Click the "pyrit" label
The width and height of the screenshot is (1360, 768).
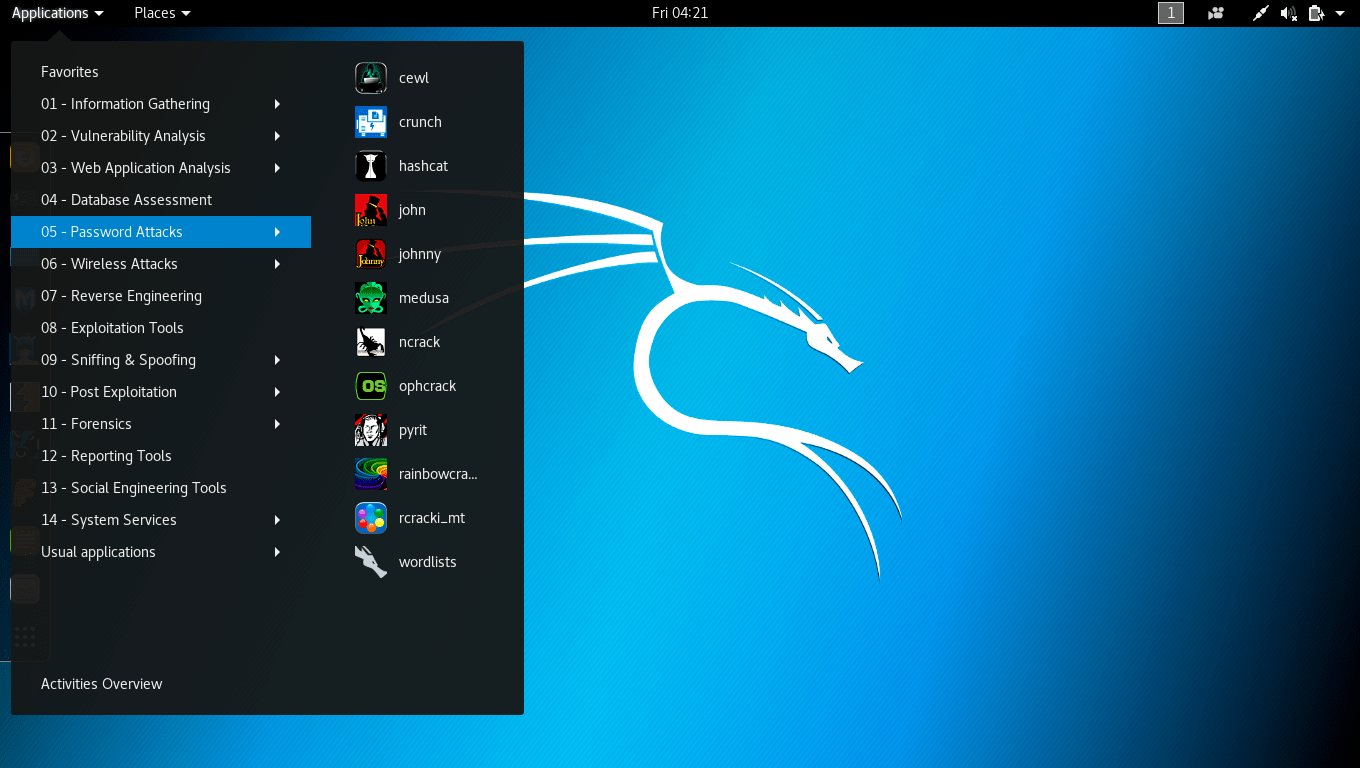coord(413,430)
